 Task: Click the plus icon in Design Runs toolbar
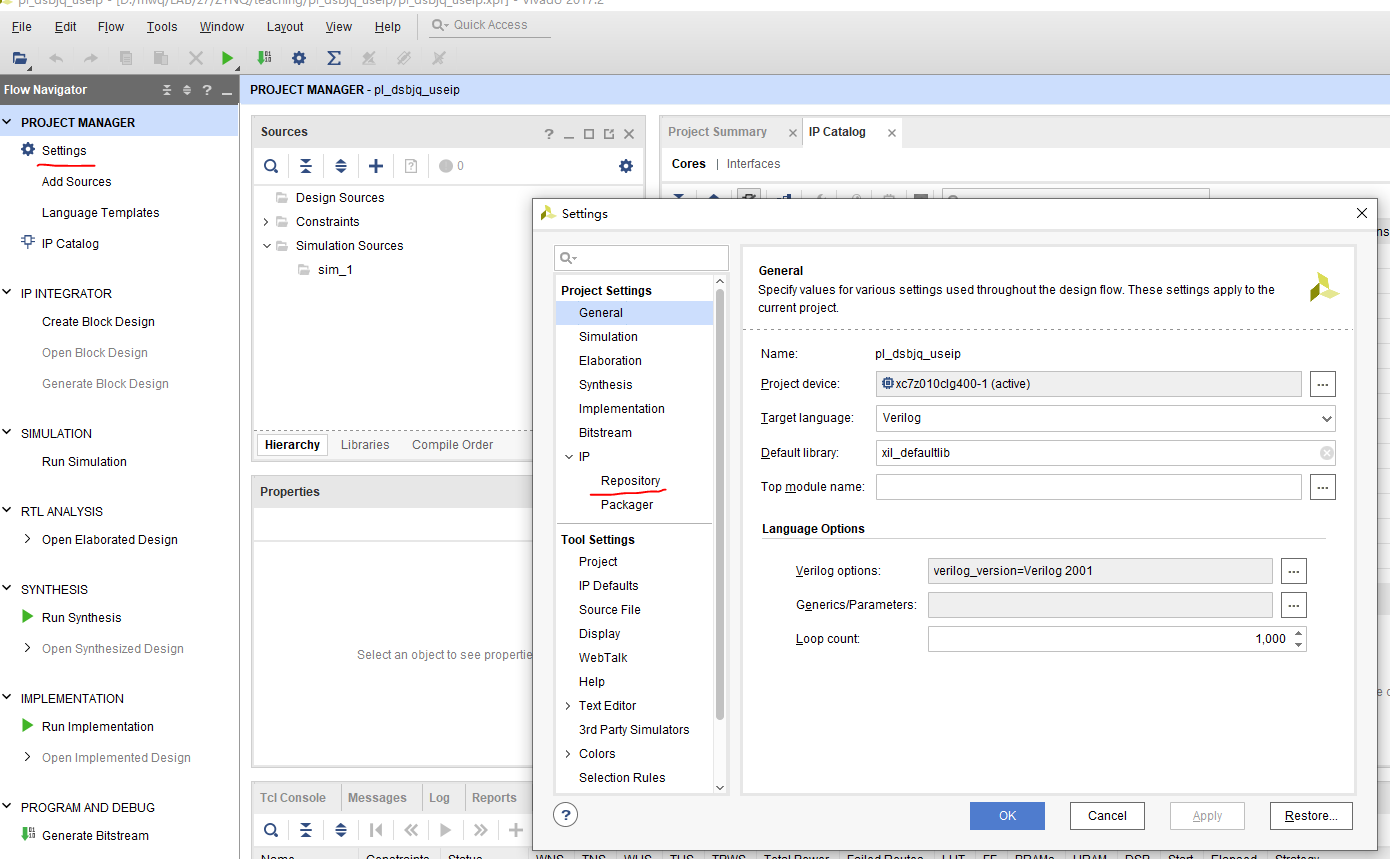pyautogui.click(x=516, y=830)
